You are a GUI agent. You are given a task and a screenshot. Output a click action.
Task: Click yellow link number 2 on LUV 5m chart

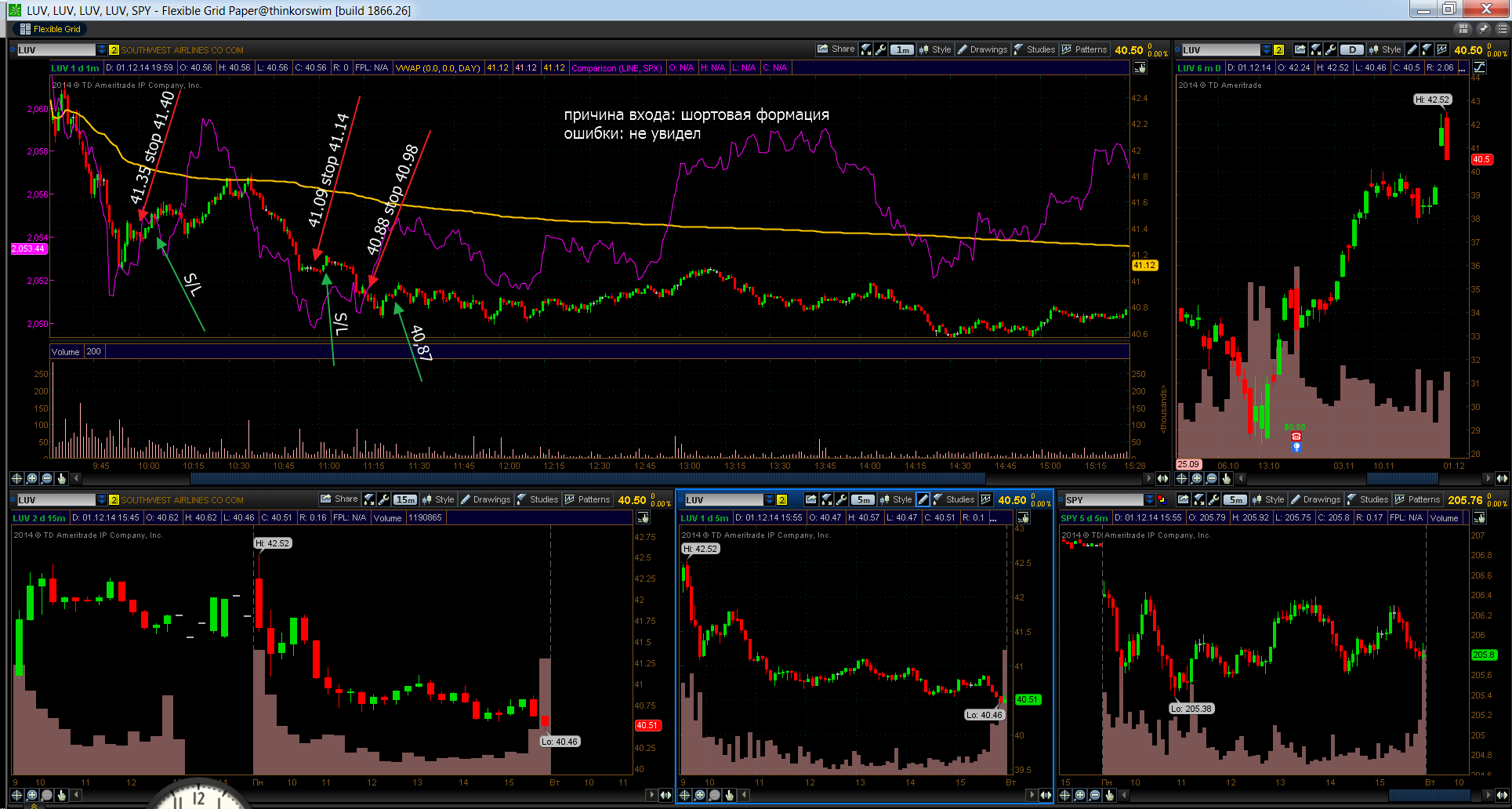tap(781, 499)
